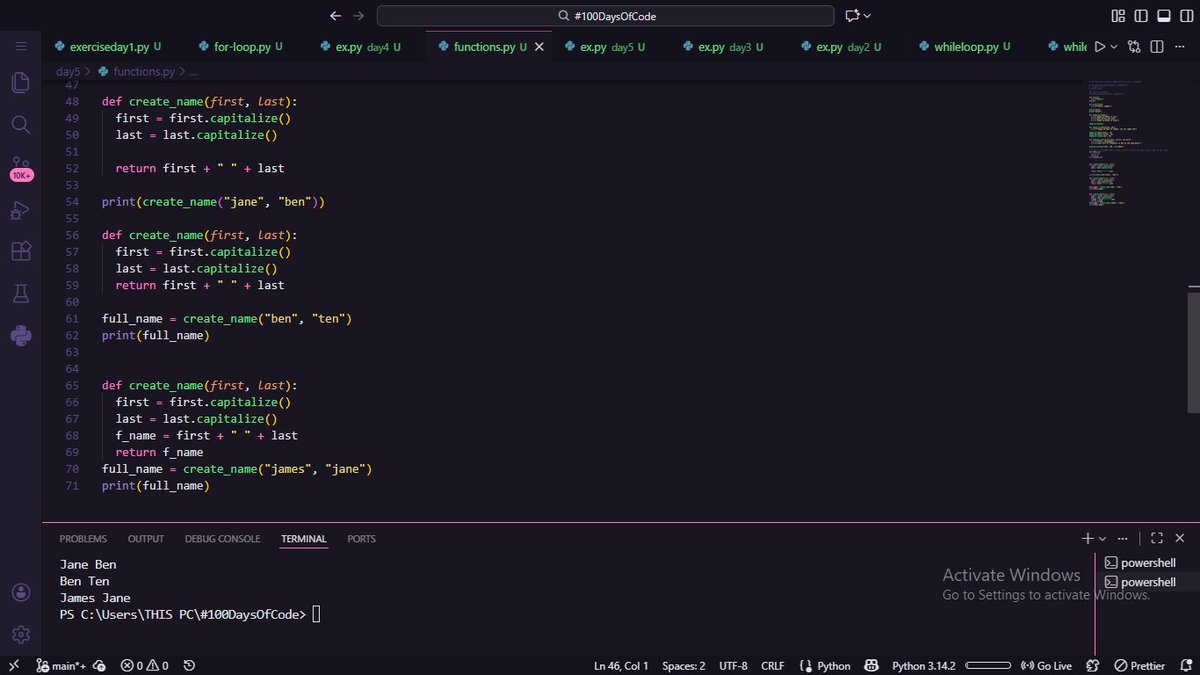Image resolution: width=1200 pixels, height=675 pixels.
Task: Click Ln 46, Col 1 cursor position
Action: point(621,665)
